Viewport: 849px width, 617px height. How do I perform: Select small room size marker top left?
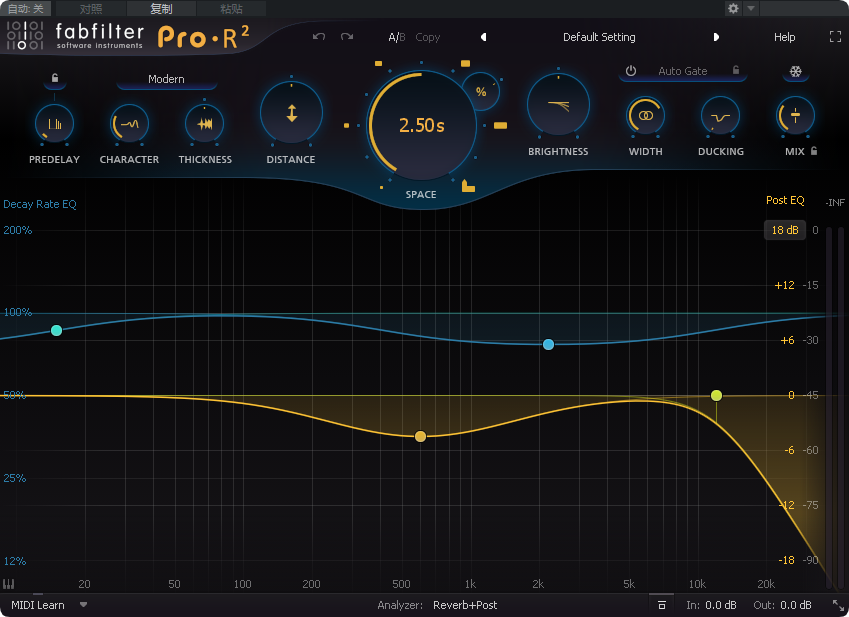pos(378,63)
